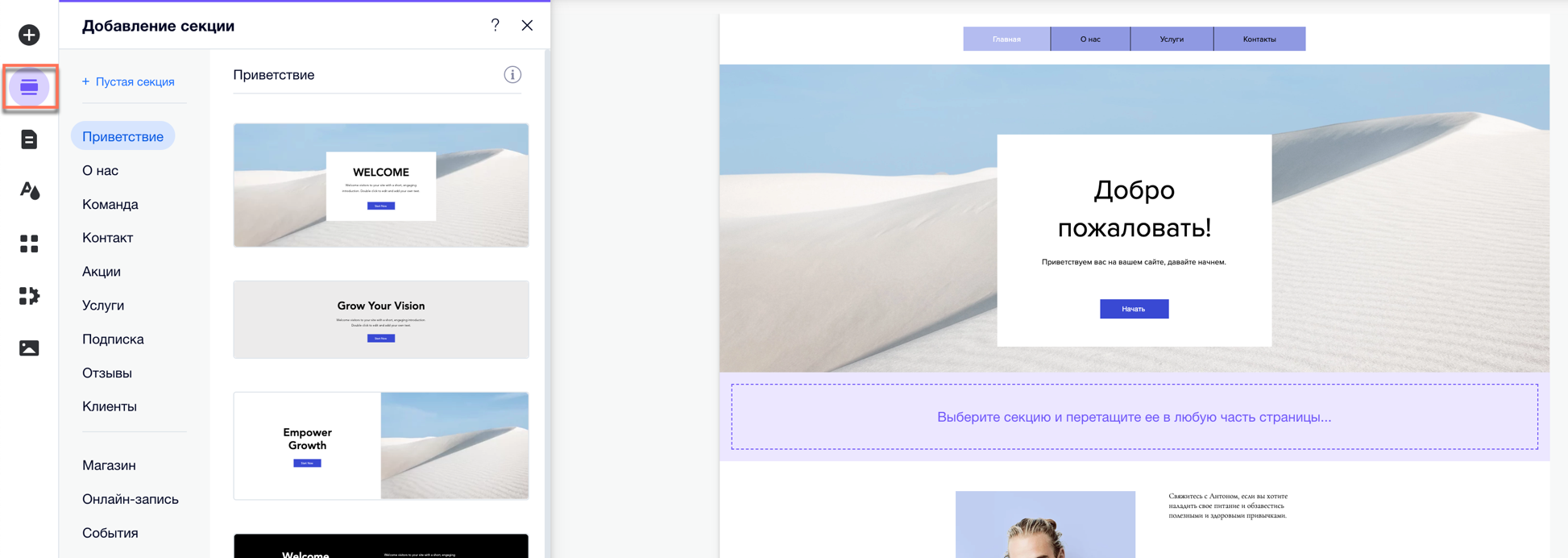Select the portrait photo on the page
The image size is (1568, 558).
point(1045,524)
